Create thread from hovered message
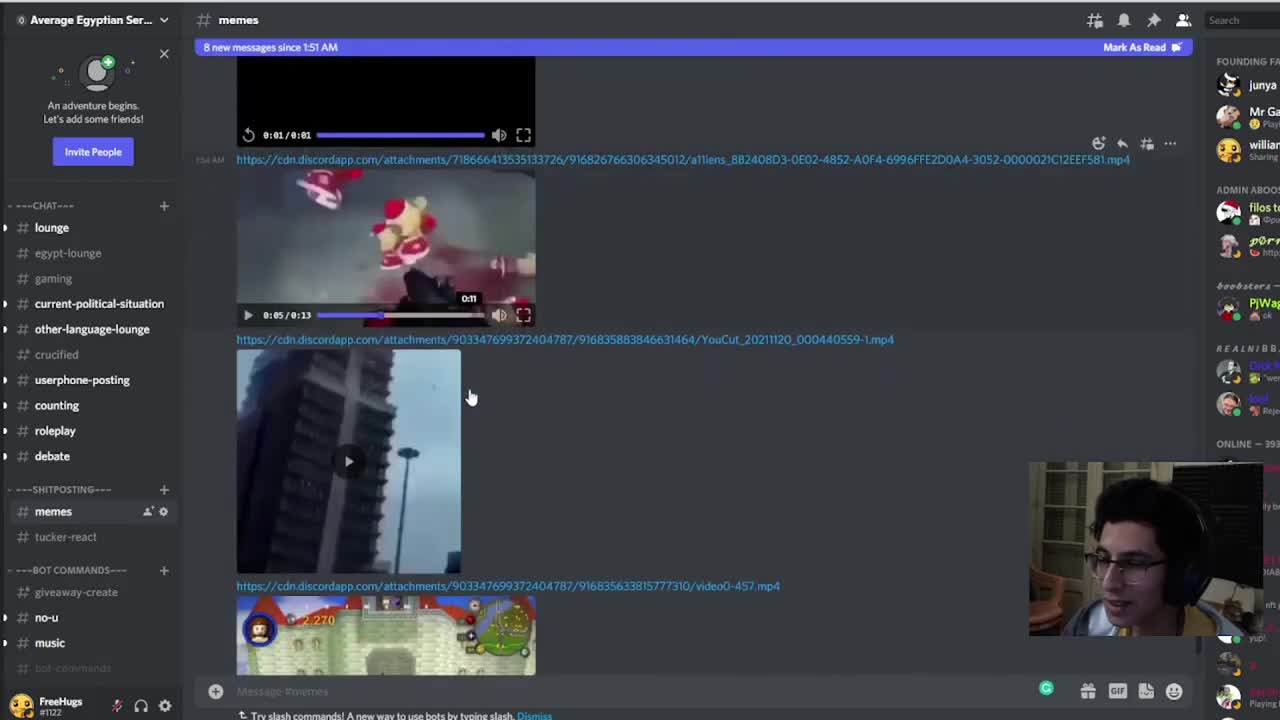This screenshot has width=1280, height=720. point(1147,144)
